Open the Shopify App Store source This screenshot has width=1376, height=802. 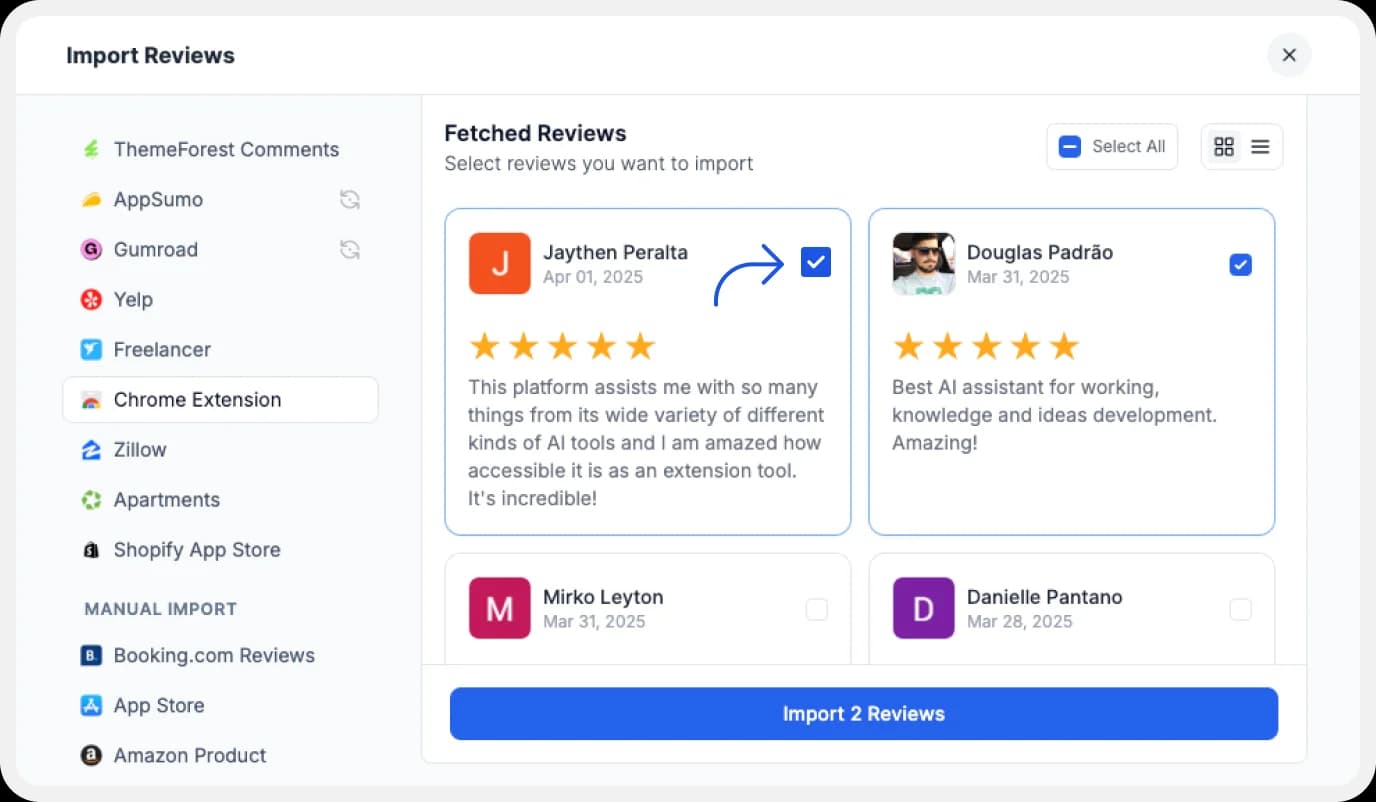point(196,549)
